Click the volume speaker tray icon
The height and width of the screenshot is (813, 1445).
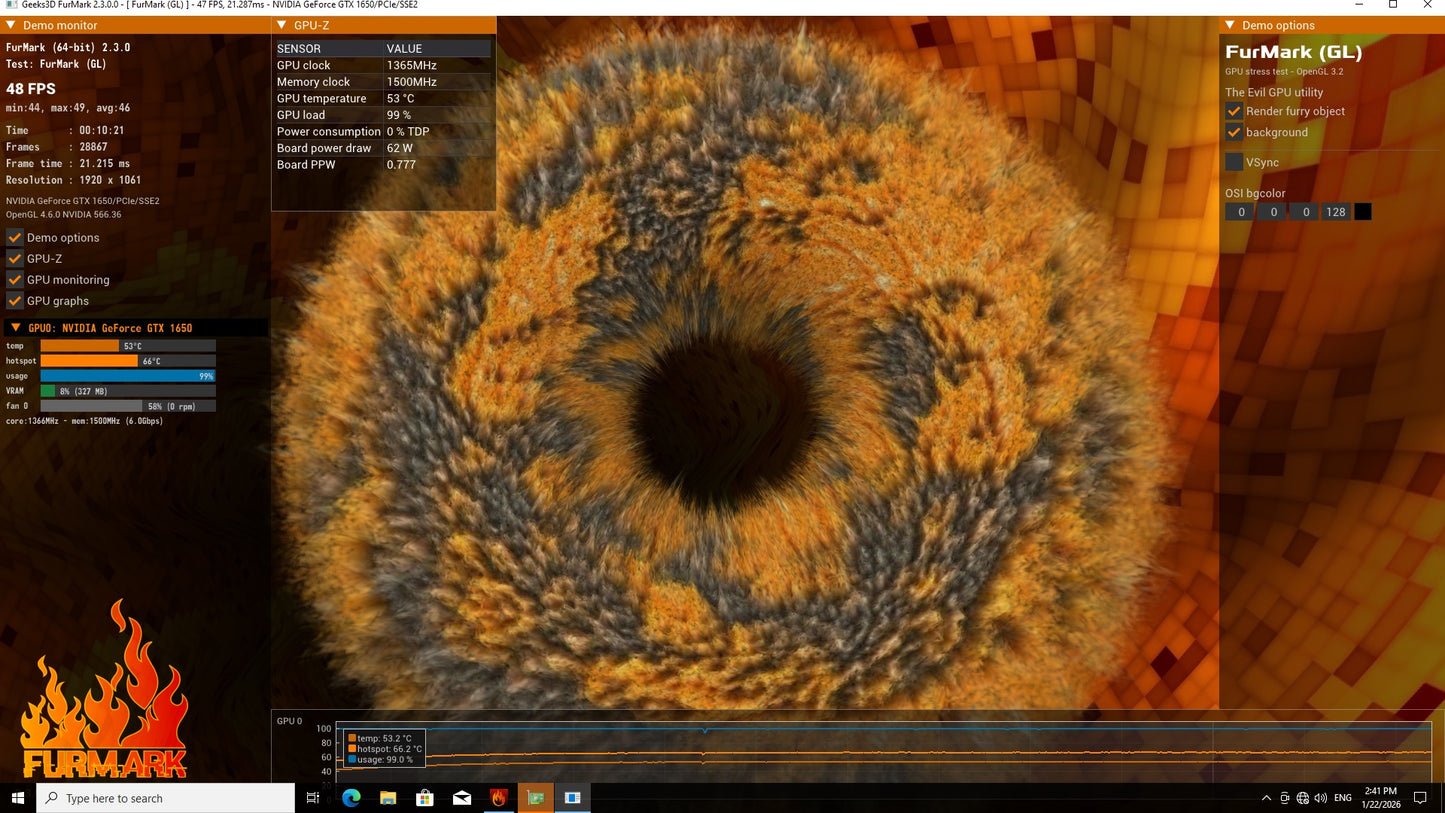[x=1320, y=798]
